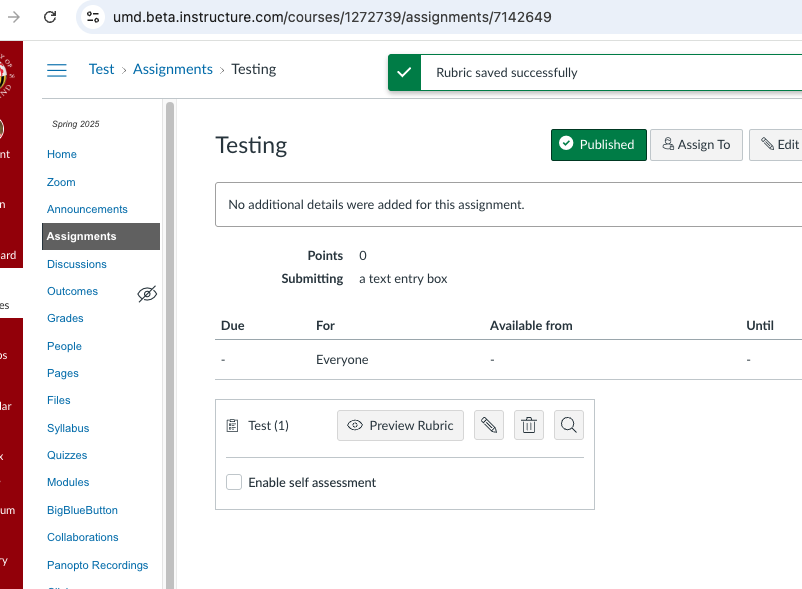
Task: Click the Testing breadcrumb text
Action: 253,69
